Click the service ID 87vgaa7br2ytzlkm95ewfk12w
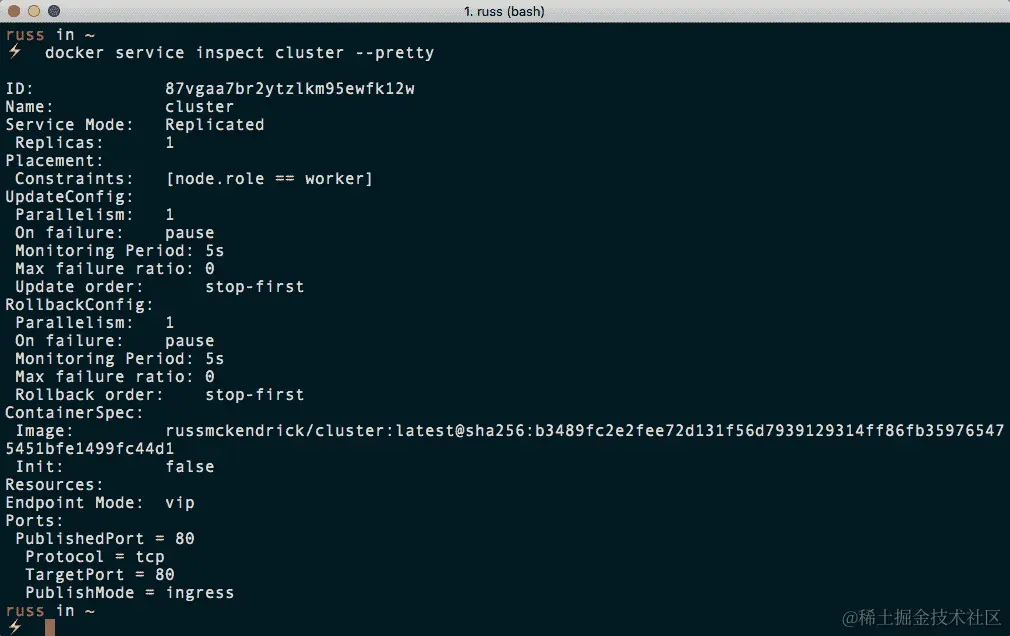Screen dimensions: 1010x636 pyautogui.click(x=290, y=89)
